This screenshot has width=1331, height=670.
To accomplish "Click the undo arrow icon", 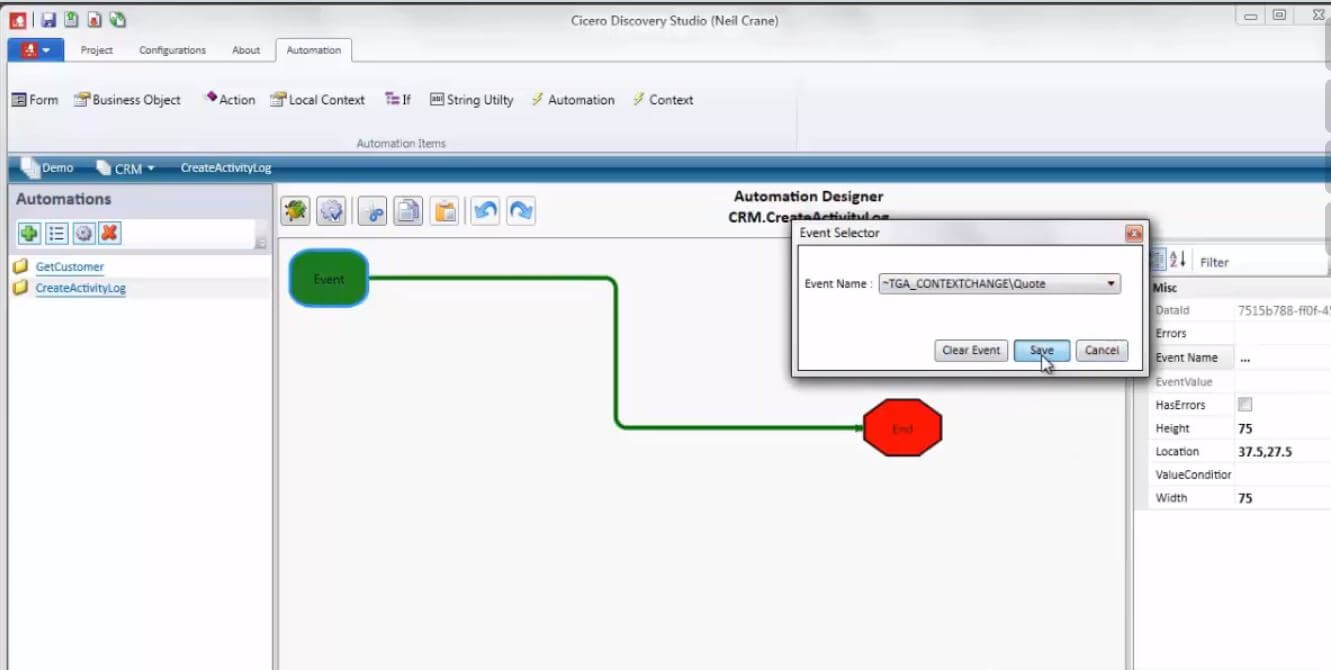I will (485, 211).
